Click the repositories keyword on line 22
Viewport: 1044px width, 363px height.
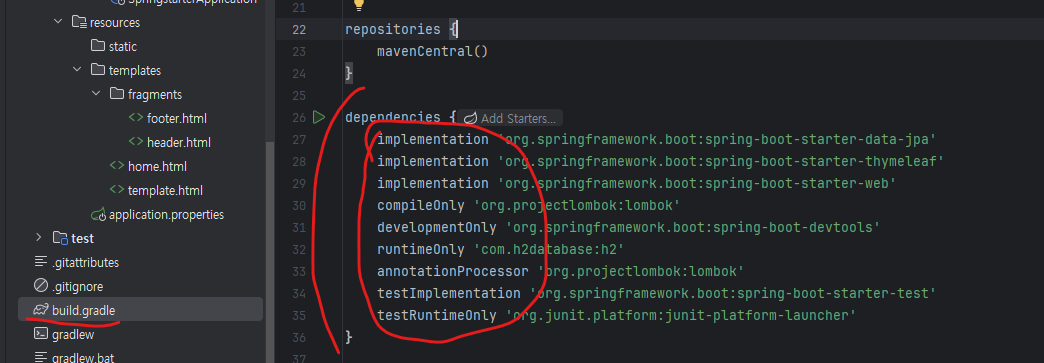pyautogui.click(x=393, y=29)
